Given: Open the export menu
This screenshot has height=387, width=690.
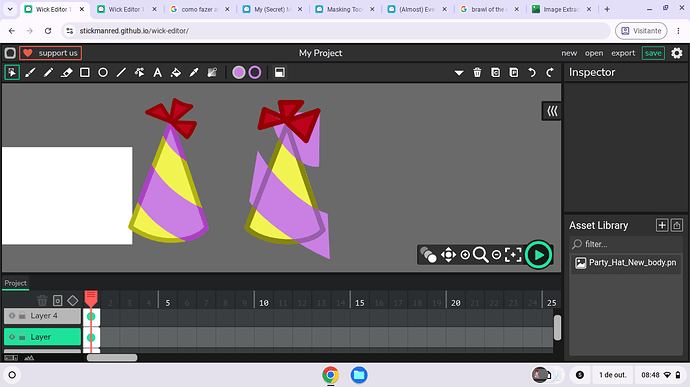Looking at the screenshot, I should (x=623, y=53).
